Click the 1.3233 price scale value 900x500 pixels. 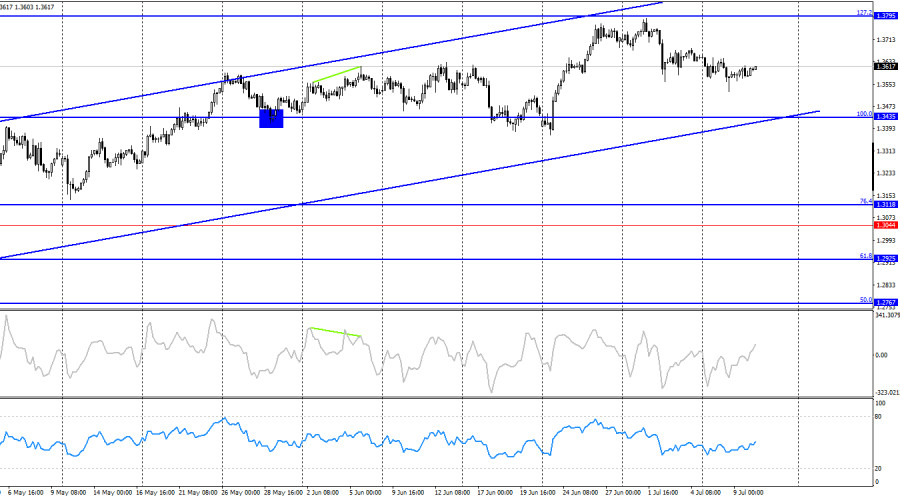(886, 173)
